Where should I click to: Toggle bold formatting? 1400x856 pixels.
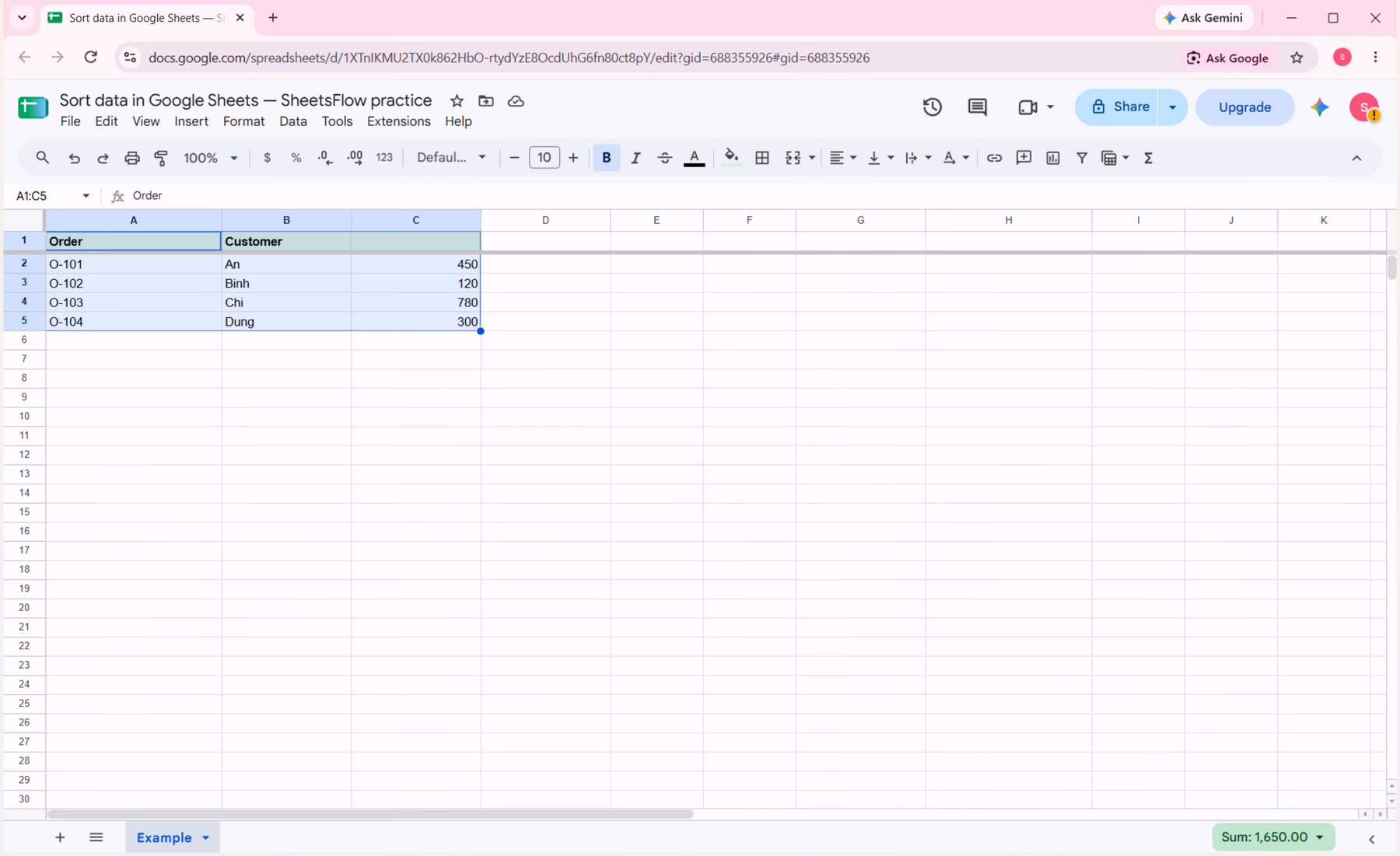607,158
